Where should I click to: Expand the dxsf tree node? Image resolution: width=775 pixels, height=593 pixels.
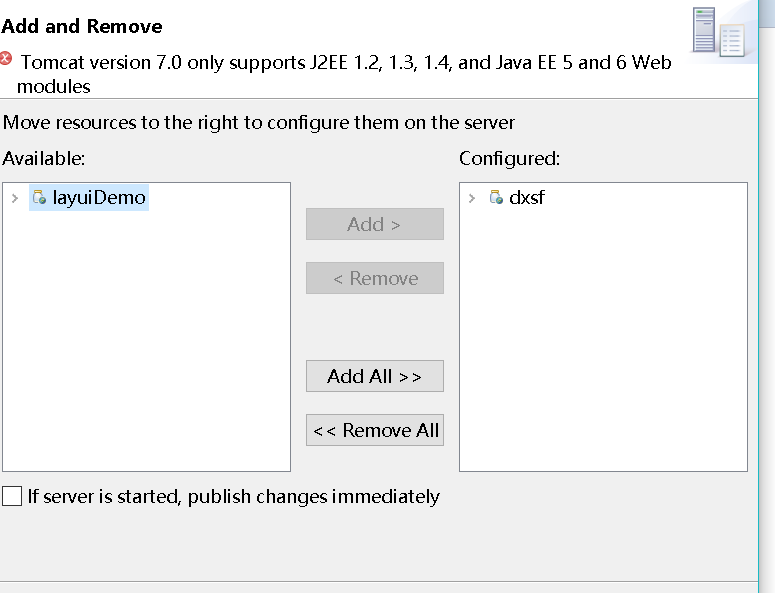472,198
